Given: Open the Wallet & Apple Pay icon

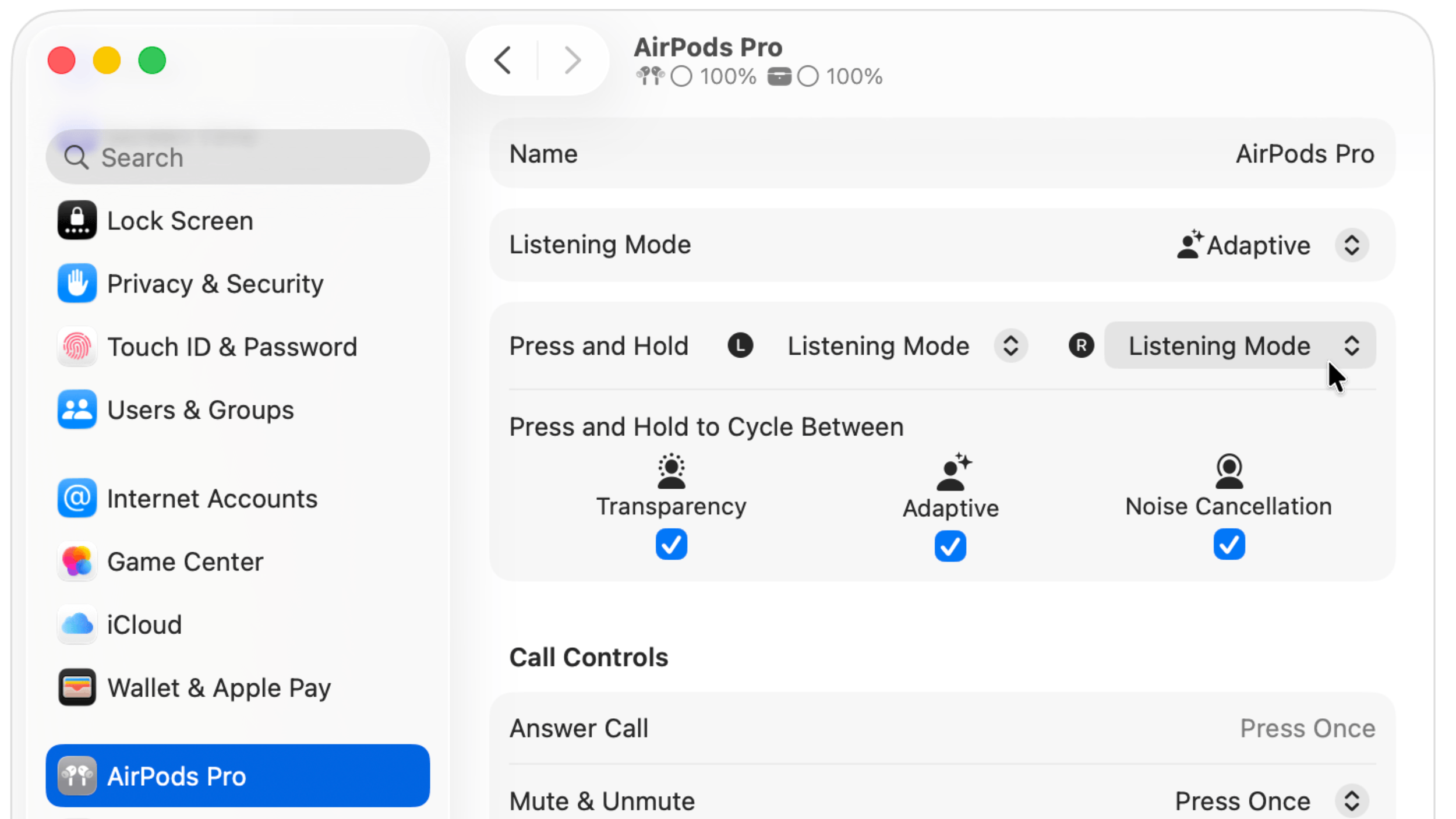Looking at the screenshot, I should tap(77, 687).
